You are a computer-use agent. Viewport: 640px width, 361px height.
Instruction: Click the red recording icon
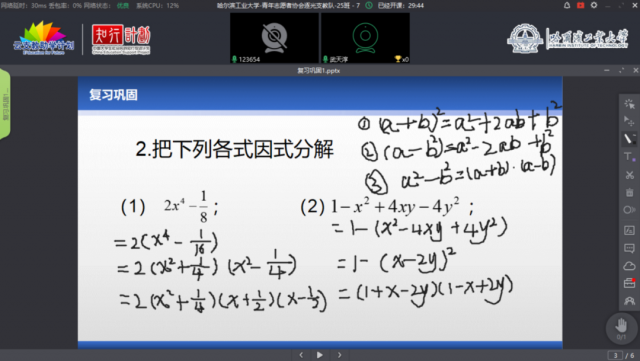[580, 5]
